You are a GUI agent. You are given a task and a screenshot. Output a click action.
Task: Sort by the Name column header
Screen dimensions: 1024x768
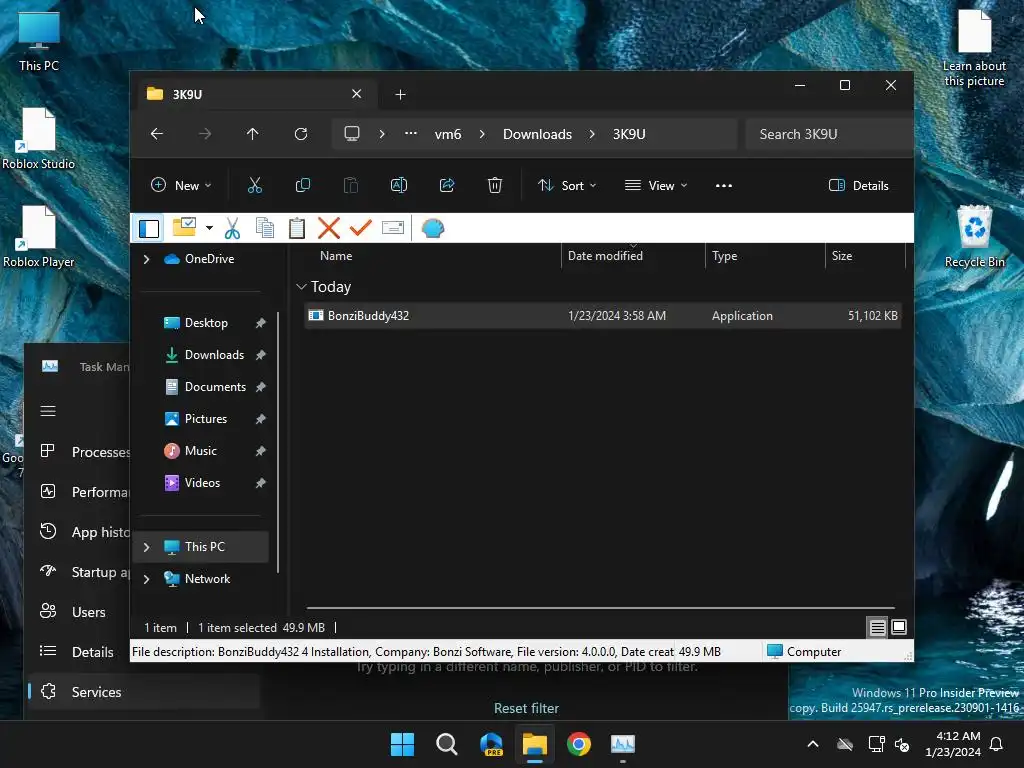pyautogui.click(x=336, y=256)
